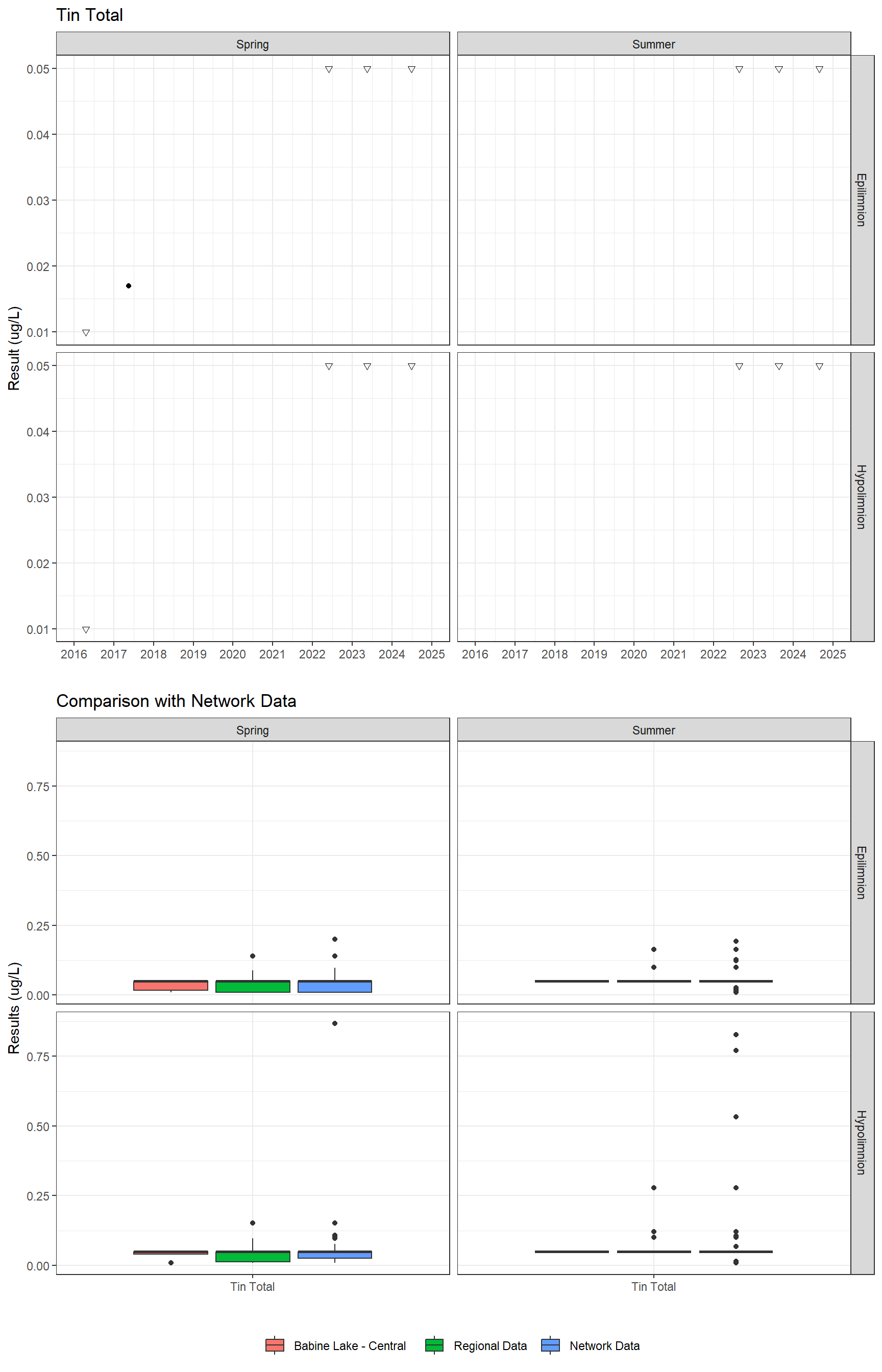Screen dimensions: 882x1372
Task: Click the Summer facet header of top chart
Action: coord(654,44)
